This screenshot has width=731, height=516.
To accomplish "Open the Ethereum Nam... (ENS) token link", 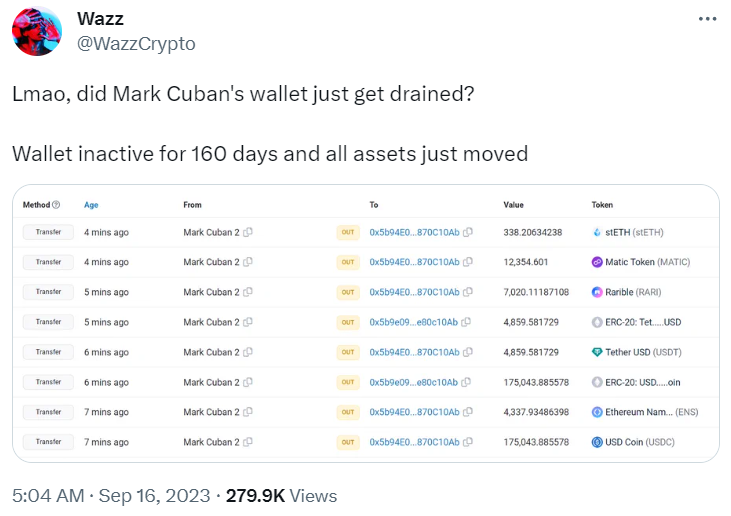I will pyautogui.click(x=652, y=412).
